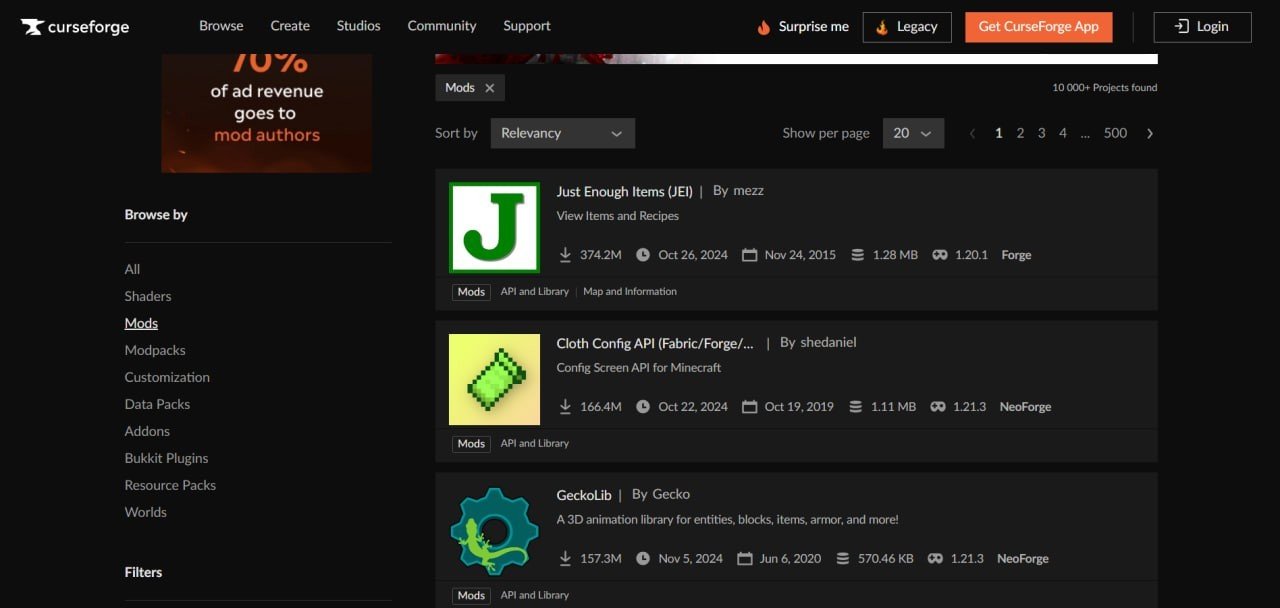Viewport: 1280px width, 608px height.
Task: Open Just Enough Items (JEI) title
Action: pos(624,191)
